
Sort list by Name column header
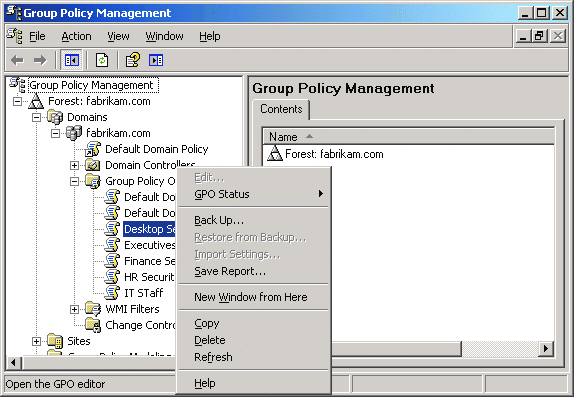tap(408, 137)
